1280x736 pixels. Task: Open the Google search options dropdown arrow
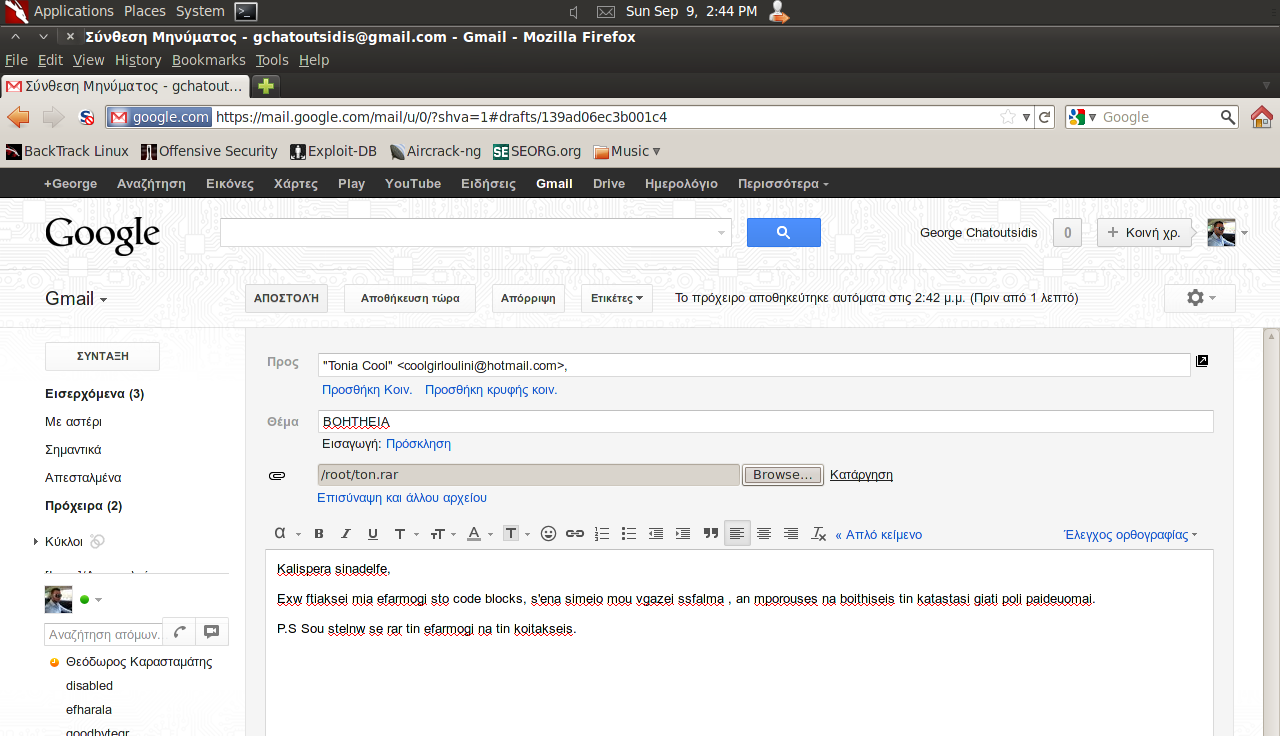(x=723, y=233)
